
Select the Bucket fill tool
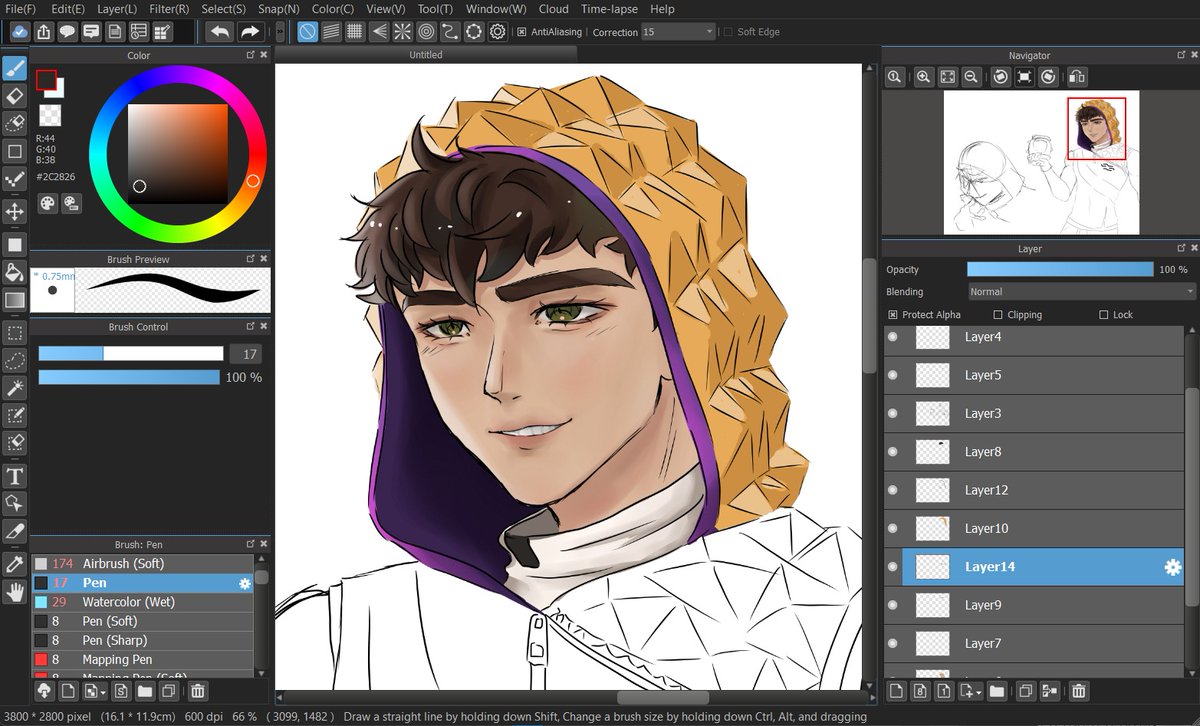14,272
